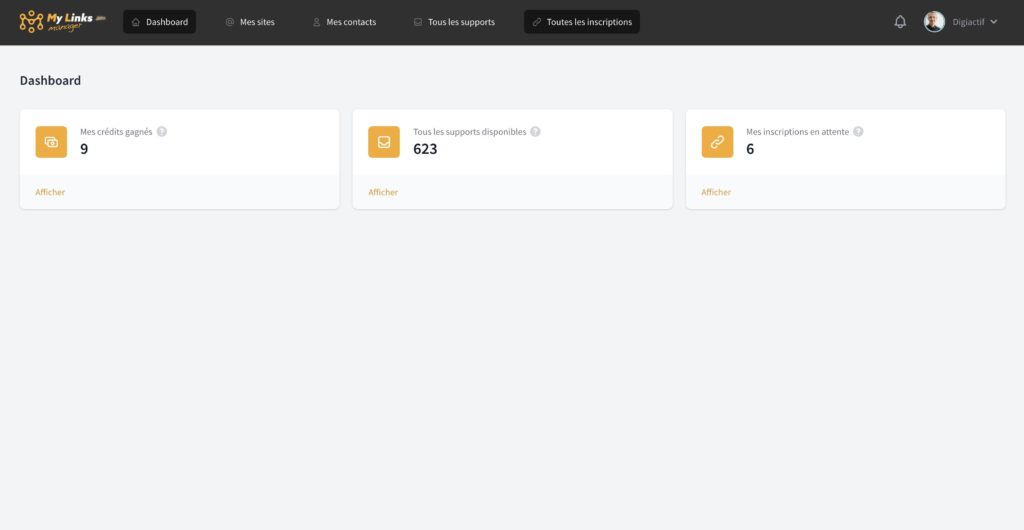This screenshot has height=530, width=1024.
Task: Click the credits card wallet icon
Action: 51,142
